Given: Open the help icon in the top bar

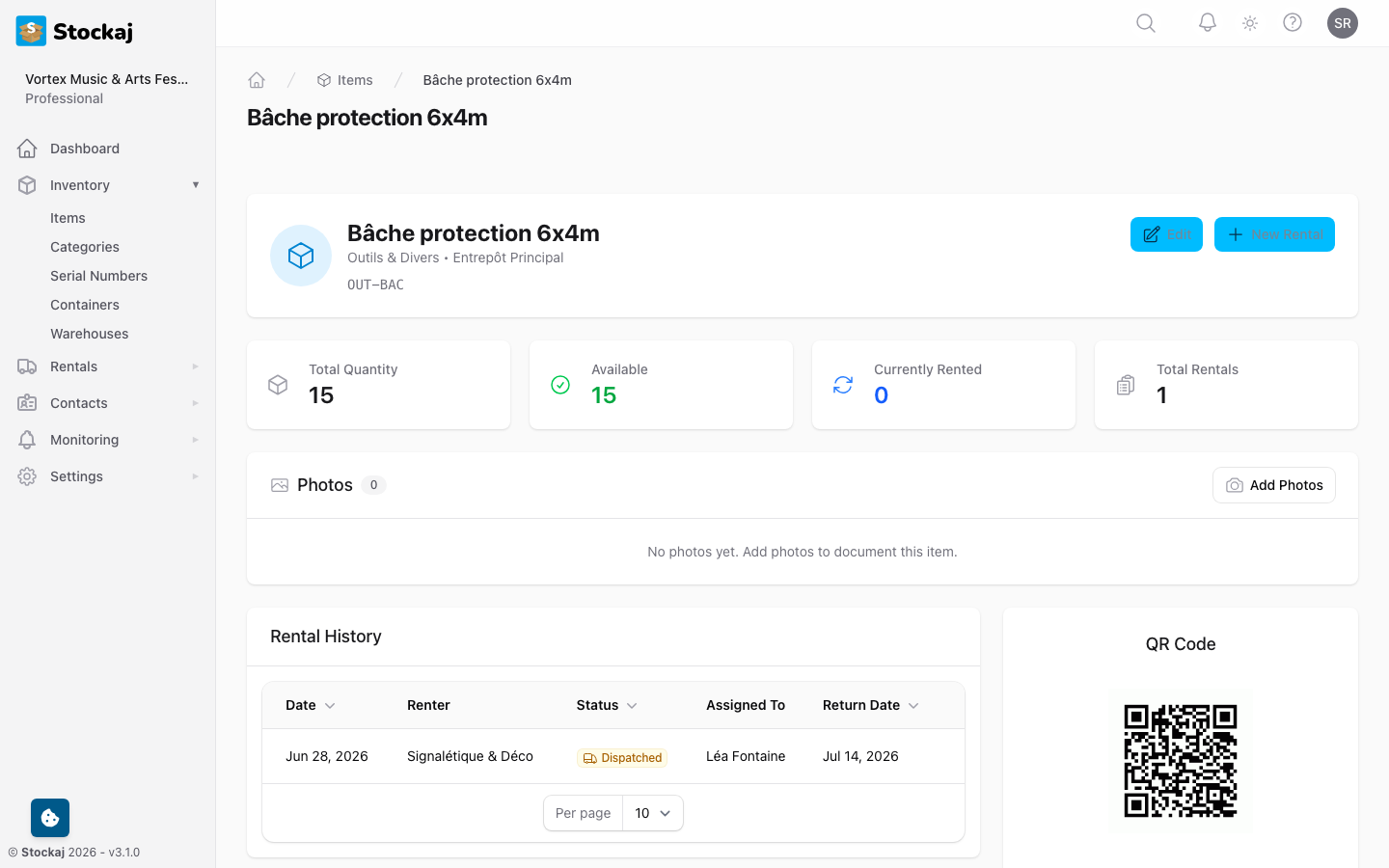Looking at the screenshot, I should tap(1293, 22).
